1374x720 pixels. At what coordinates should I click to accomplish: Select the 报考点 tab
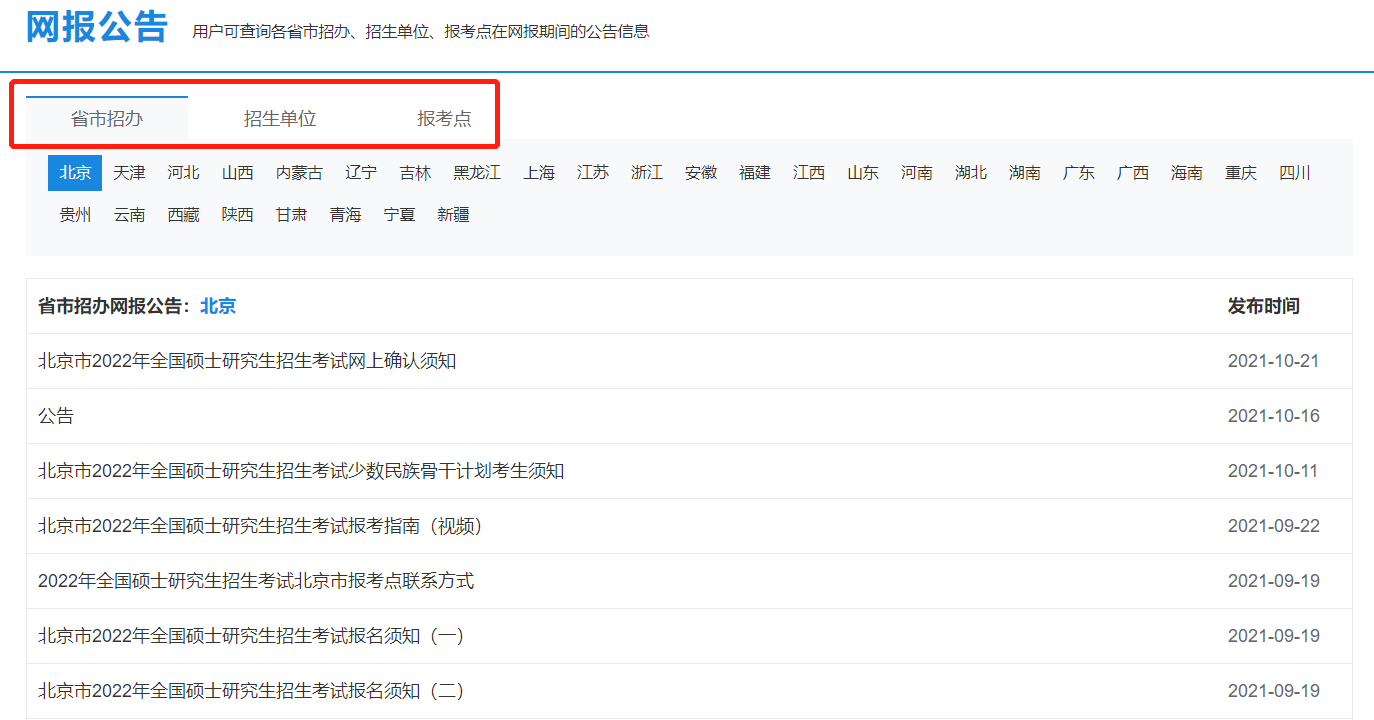coord(444,119)
